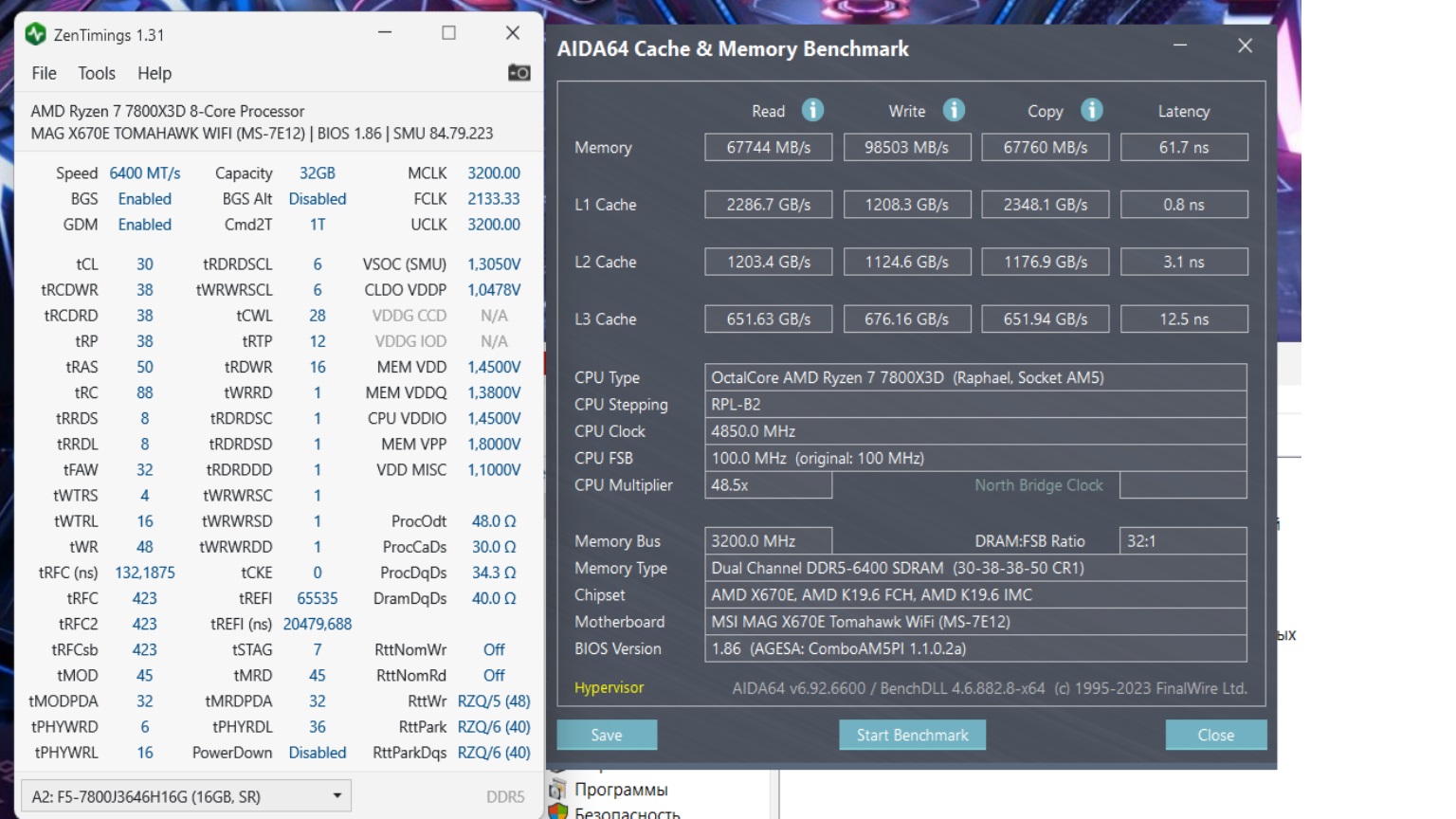
Task: Click the L1 Cache Read 2286.7 GB/s value
Action: 769,205
